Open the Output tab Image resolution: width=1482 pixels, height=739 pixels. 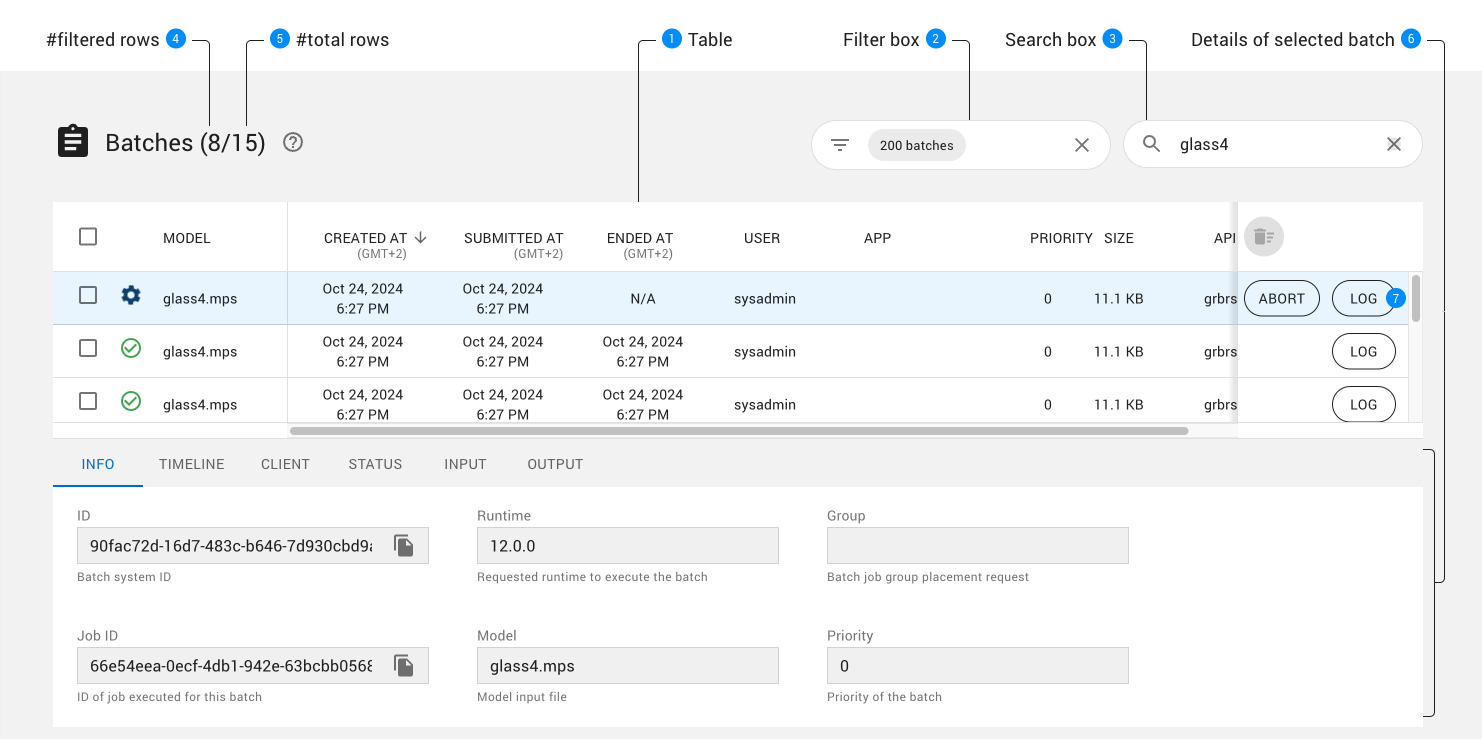click(555, 464)
